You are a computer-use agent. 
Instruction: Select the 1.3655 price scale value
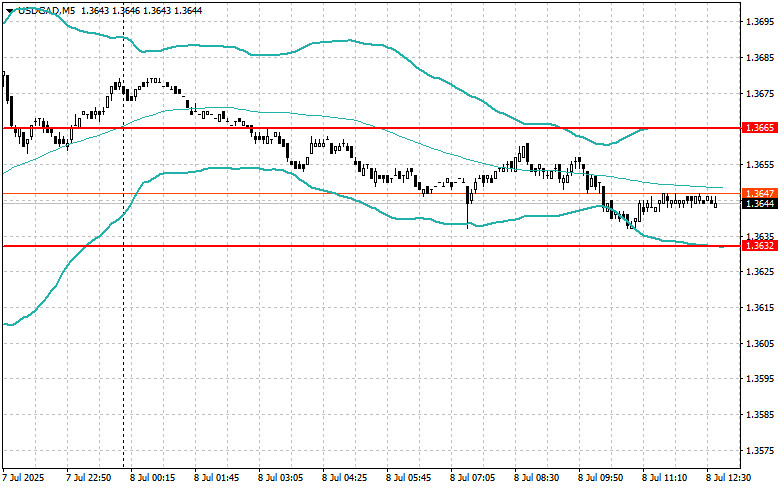(760, 165)
